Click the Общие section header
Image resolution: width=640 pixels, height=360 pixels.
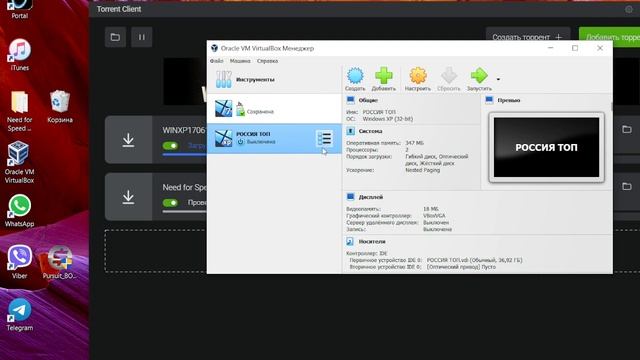tap(368, 100)
